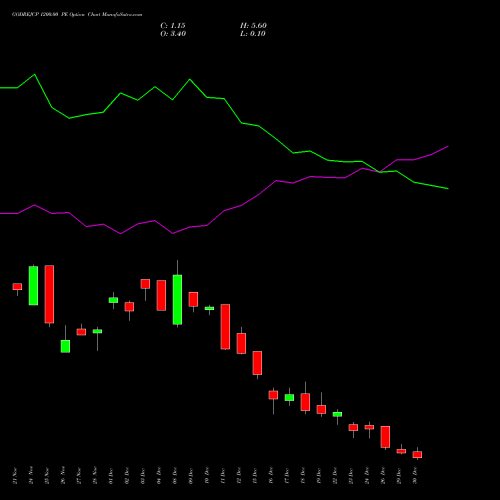Click the 24 Nov date label
The image size is (500, 500).
point(31,476)
